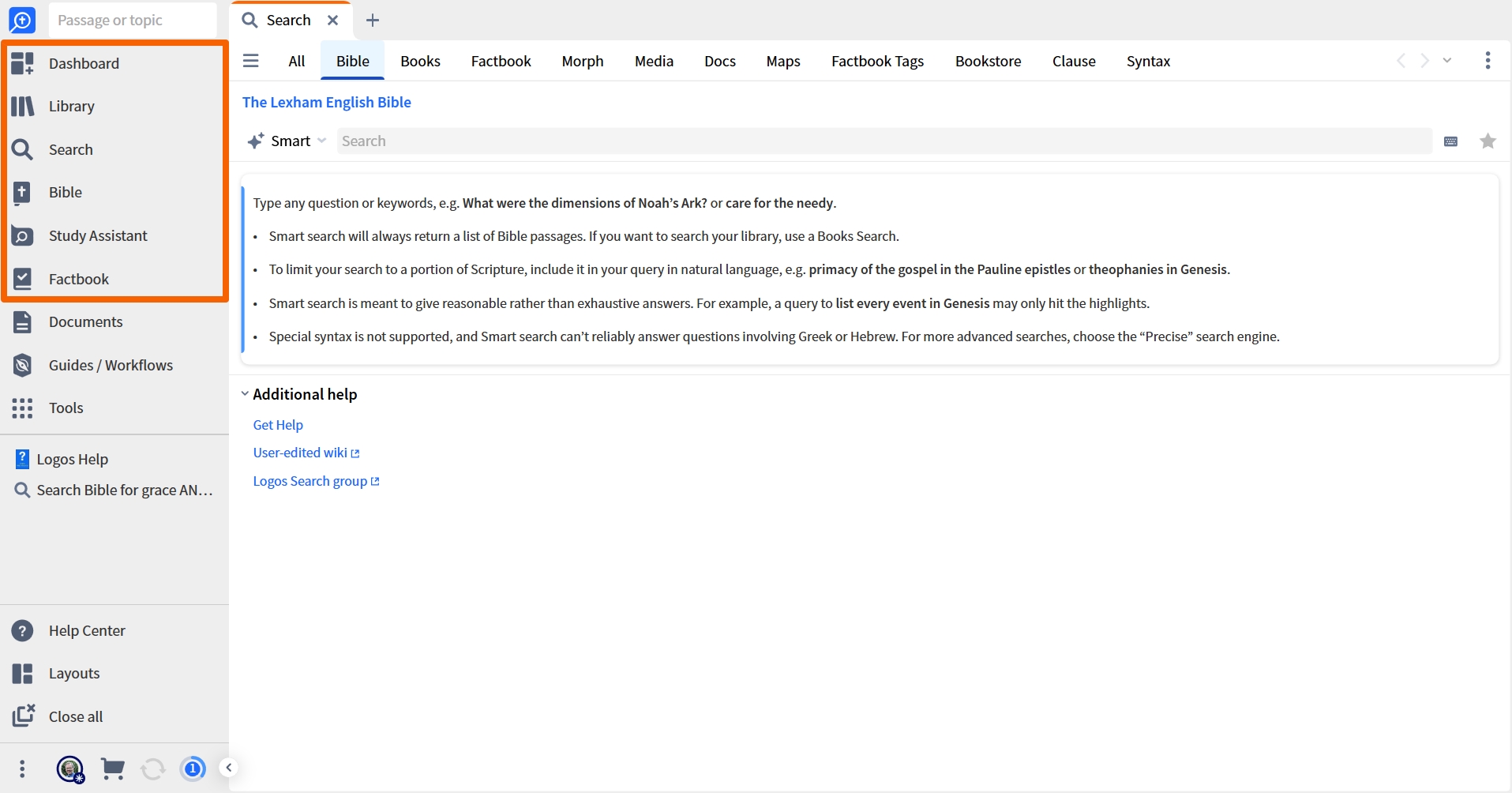Click the Get Help link
This screenshot has width=1512, height=793.
click(x=278, y=425)
